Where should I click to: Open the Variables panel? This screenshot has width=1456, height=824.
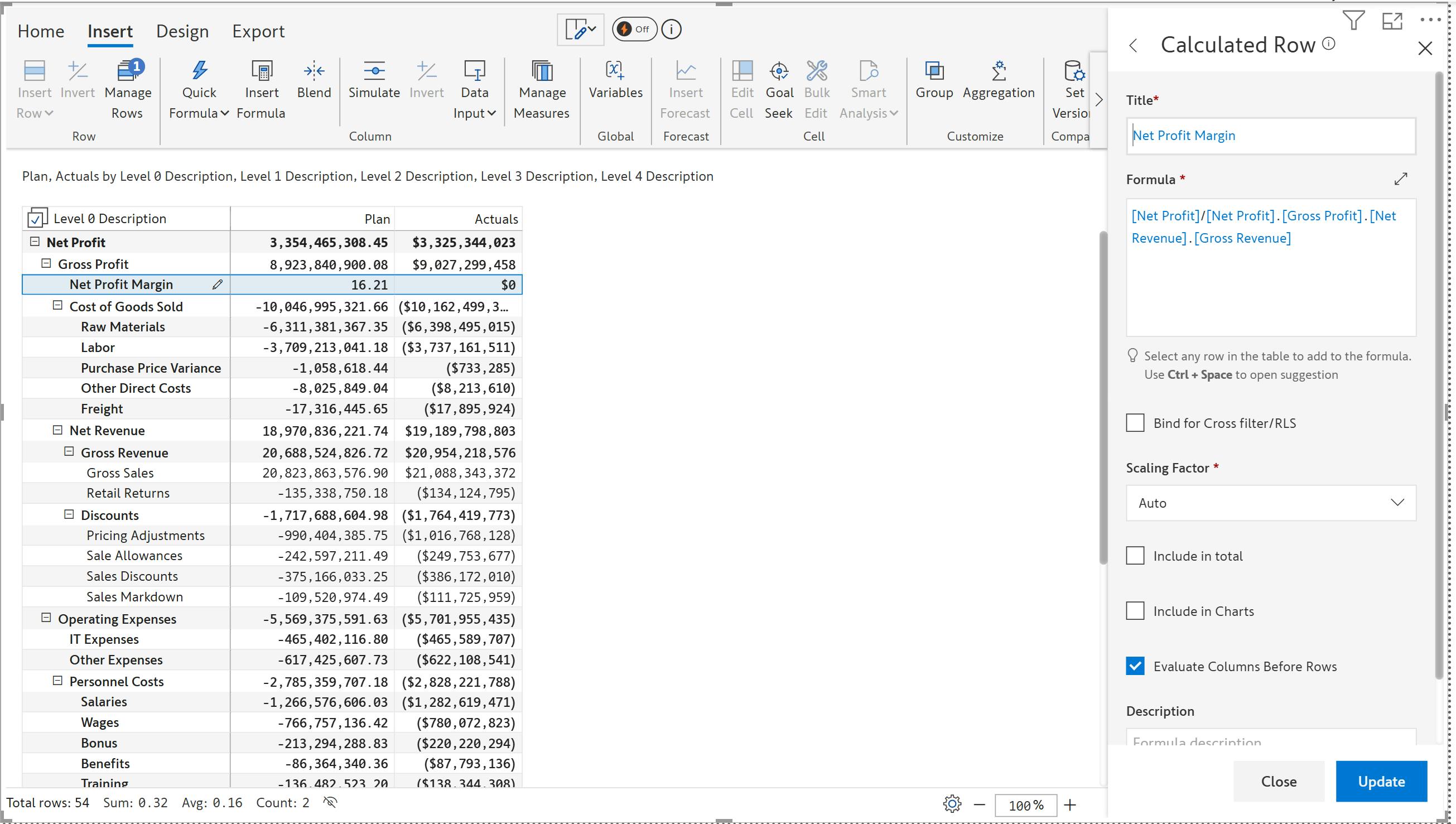click(x=615, y=80)
